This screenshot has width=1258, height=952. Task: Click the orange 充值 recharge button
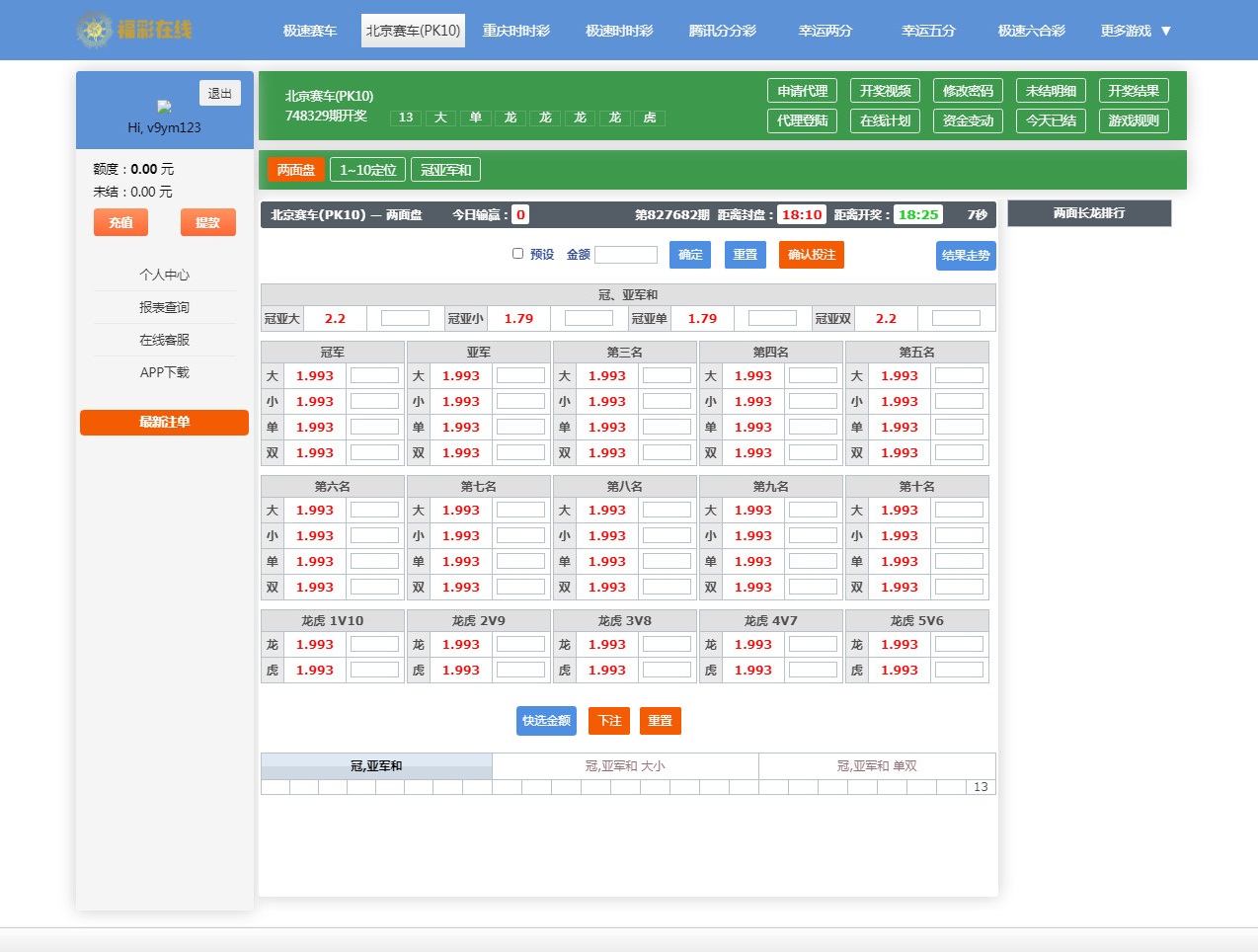click(x=120, y=222)
